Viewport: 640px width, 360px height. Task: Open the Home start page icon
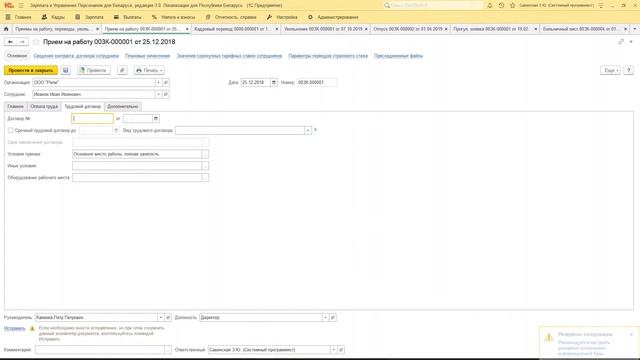[6, 29]
